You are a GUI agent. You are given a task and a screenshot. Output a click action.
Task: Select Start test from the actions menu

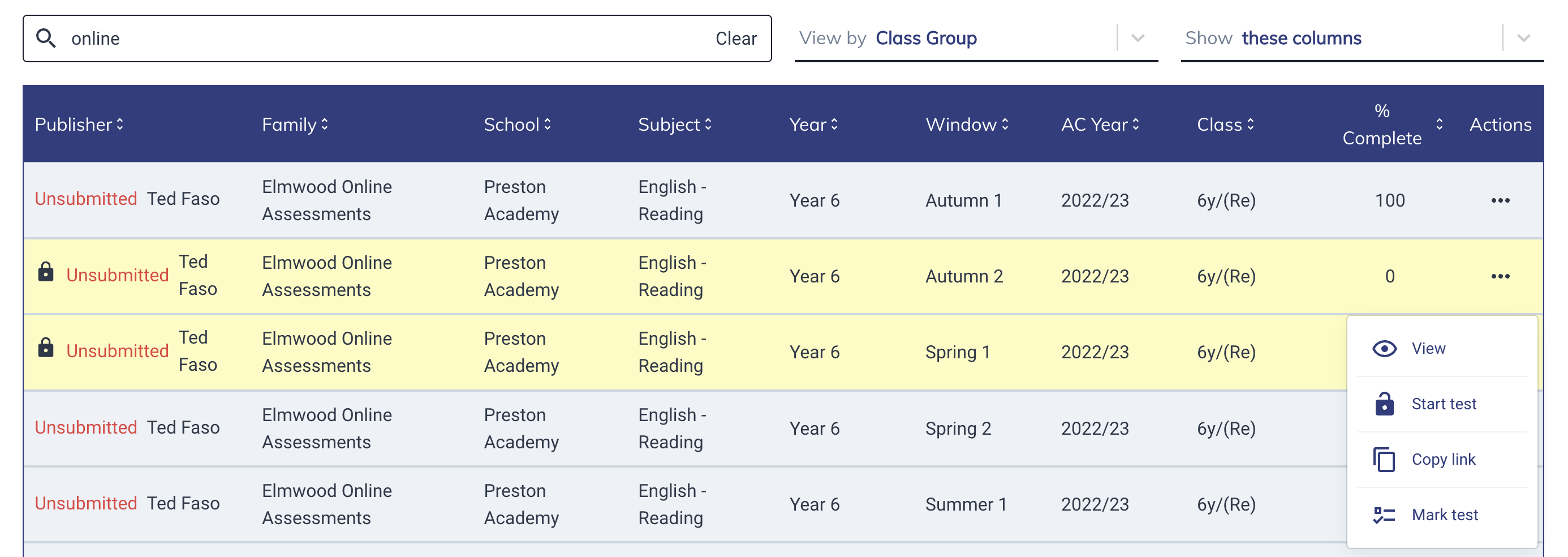point(1442,404)
